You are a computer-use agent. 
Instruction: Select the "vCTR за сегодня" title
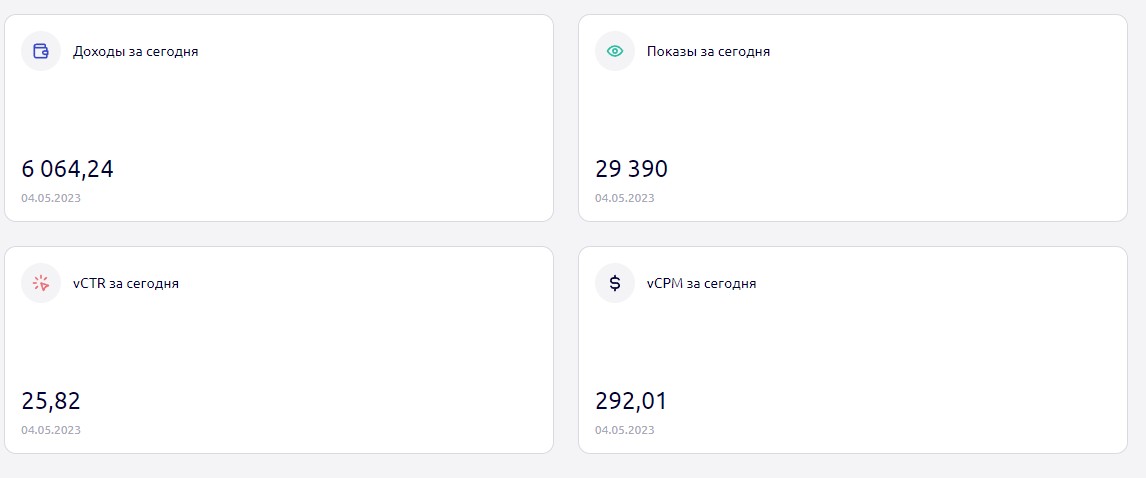point(126,284)
